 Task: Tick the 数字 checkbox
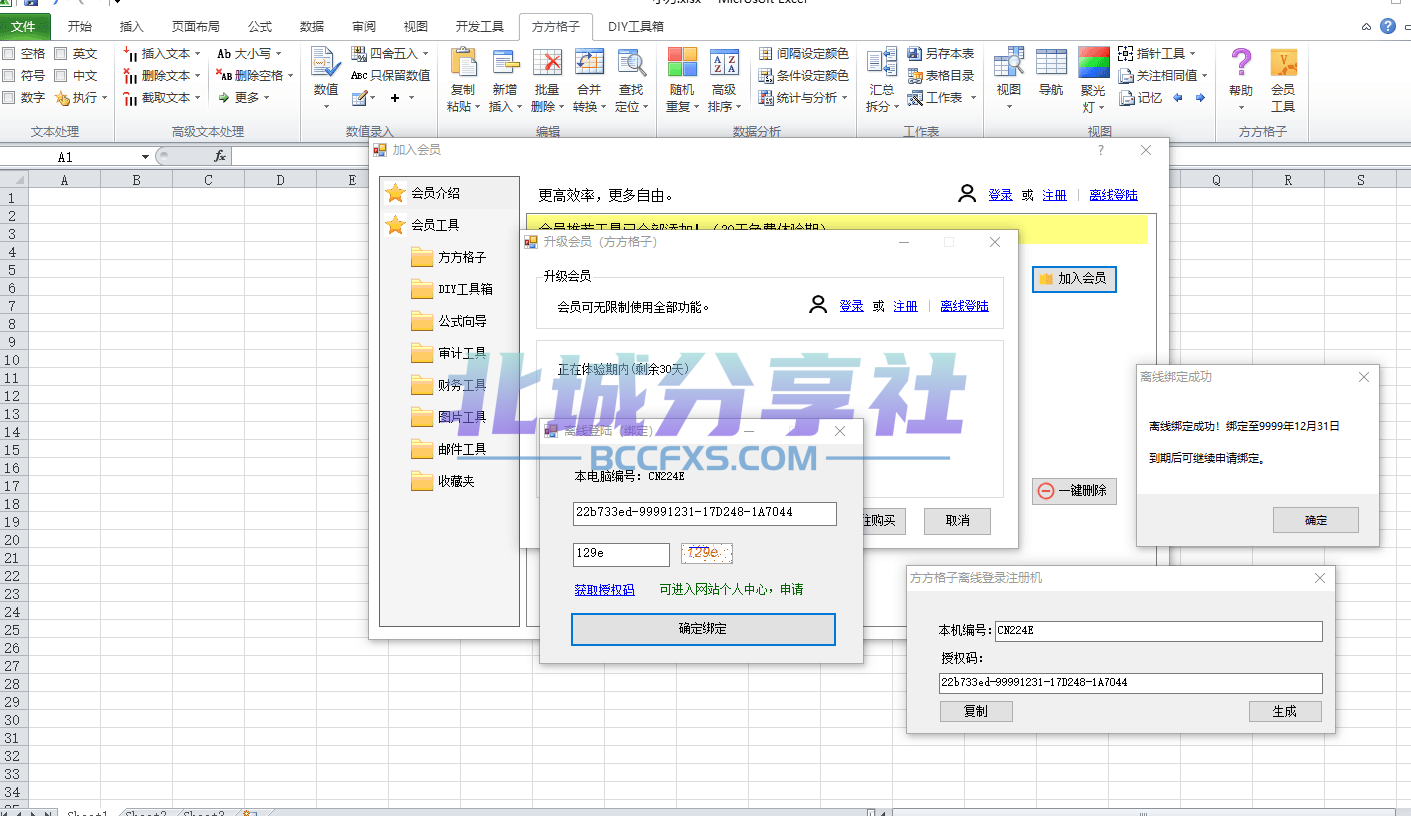click(x=9, y=97)
